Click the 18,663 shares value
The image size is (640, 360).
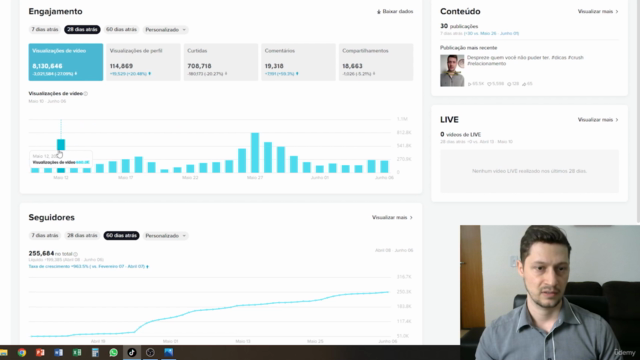(352, 66)
